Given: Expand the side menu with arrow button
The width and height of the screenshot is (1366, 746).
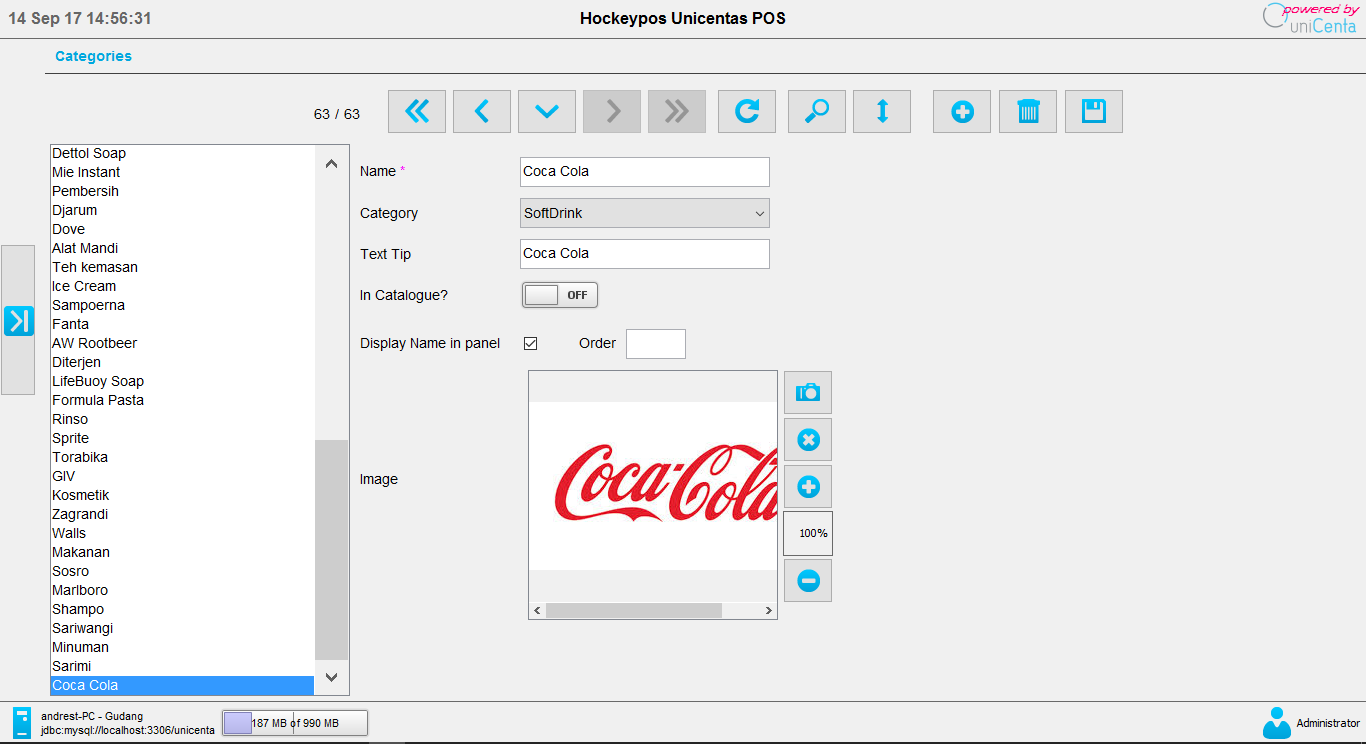Looking at the screenshot, I should 18,320.
